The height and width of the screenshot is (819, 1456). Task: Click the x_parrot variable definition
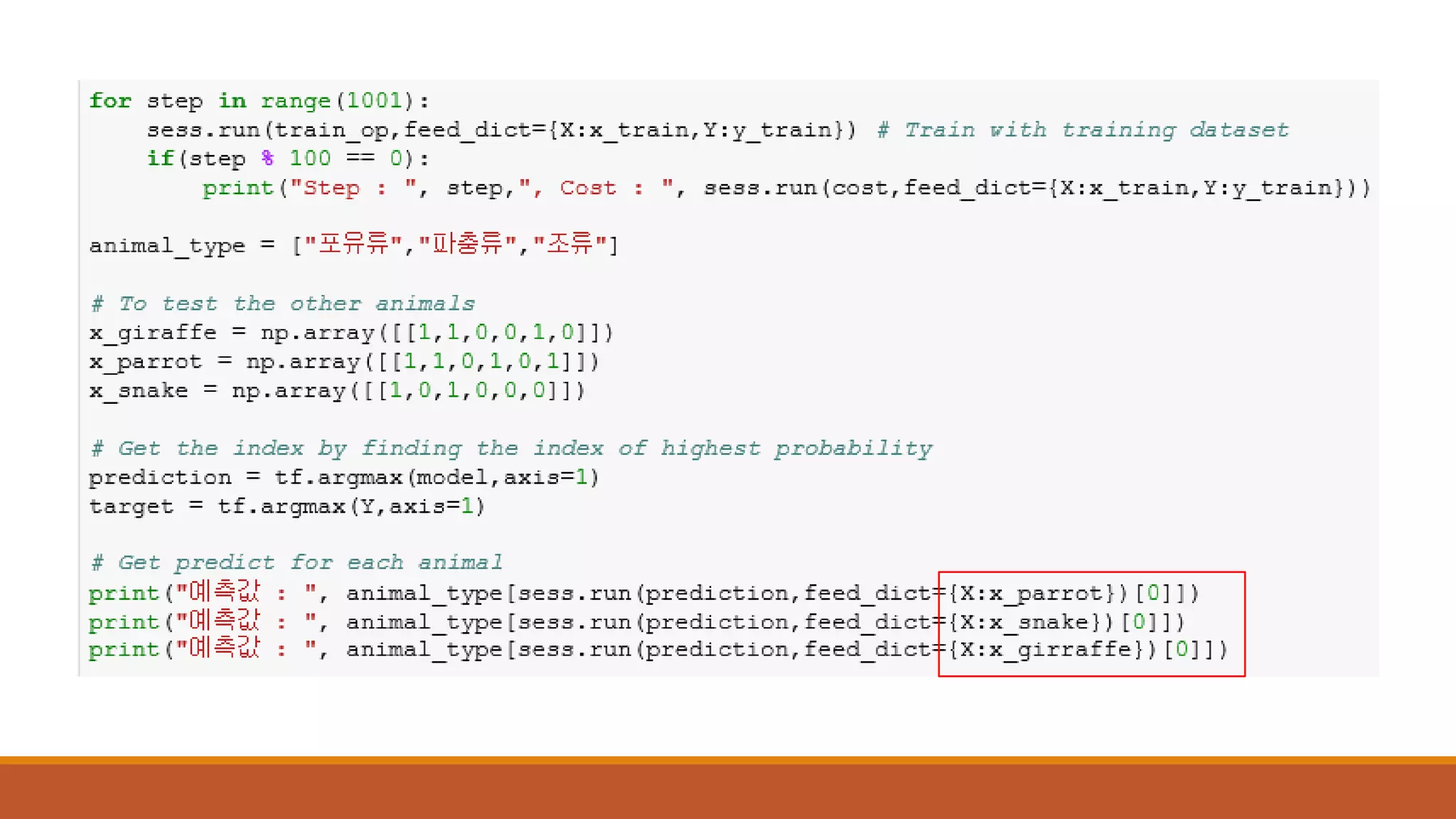coord(146,362)
